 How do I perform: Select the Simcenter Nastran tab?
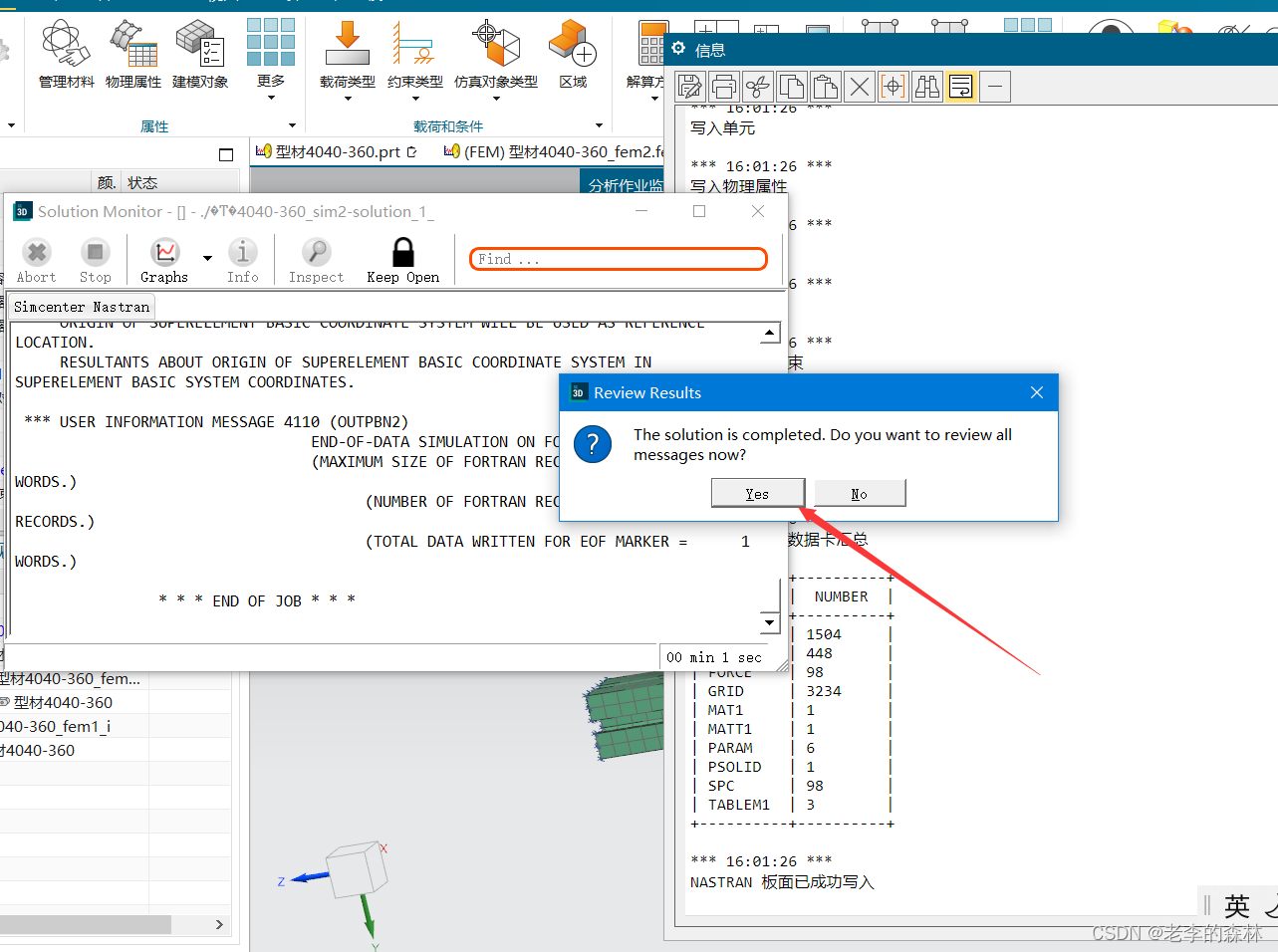click(x=82, y=307)
